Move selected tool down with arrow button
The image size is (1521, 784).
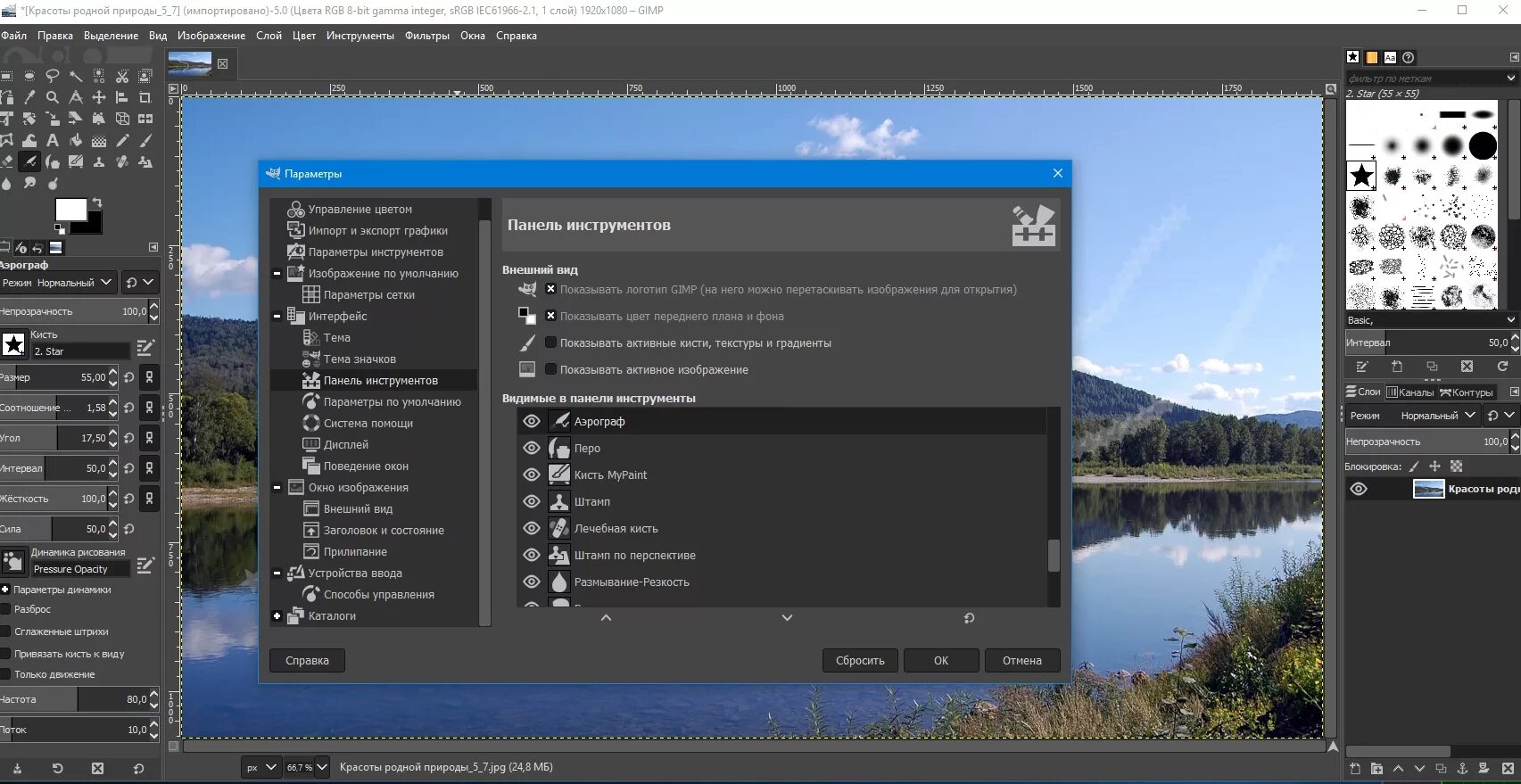(x=787, y=617)
